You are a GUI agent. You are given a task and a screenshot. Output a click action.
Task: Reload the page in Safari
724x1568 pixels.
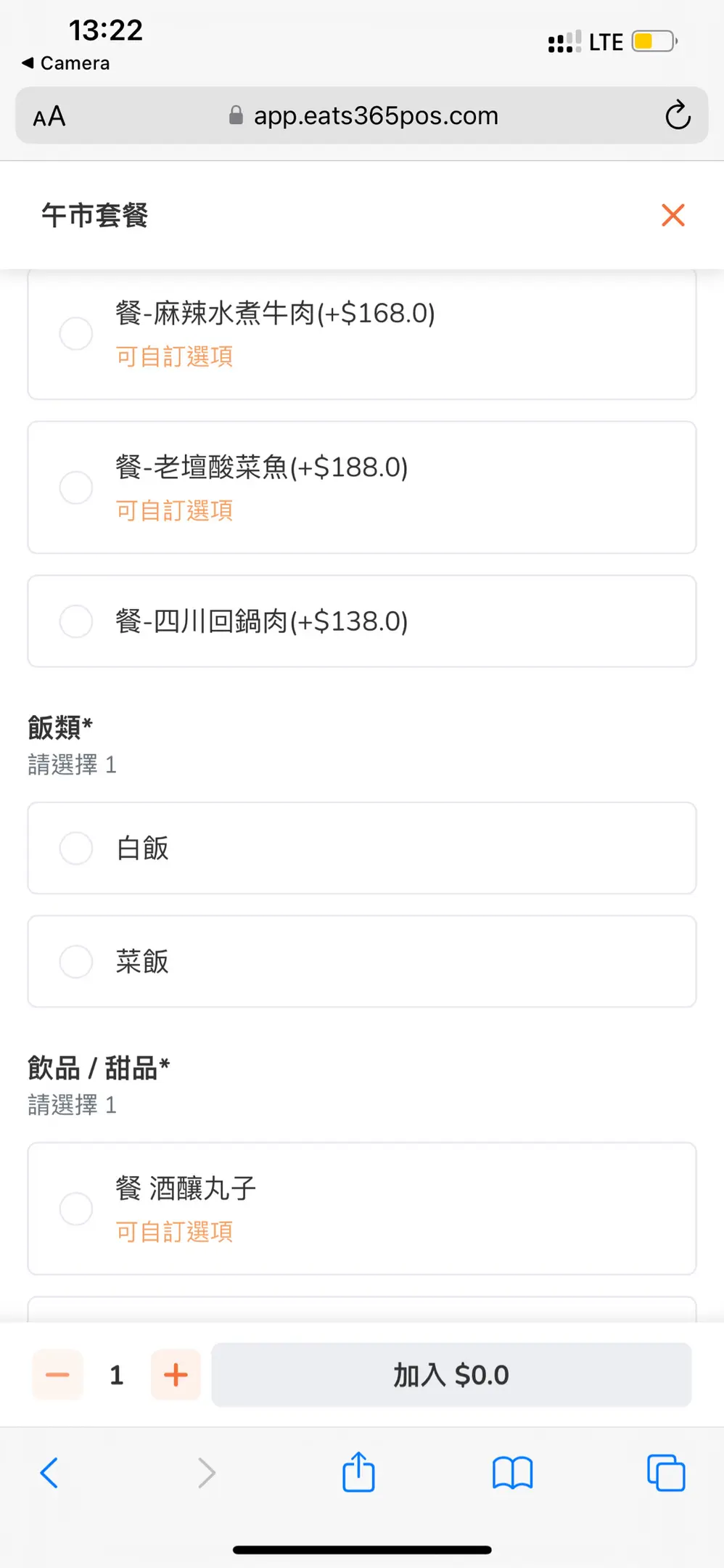click(678, 115)
